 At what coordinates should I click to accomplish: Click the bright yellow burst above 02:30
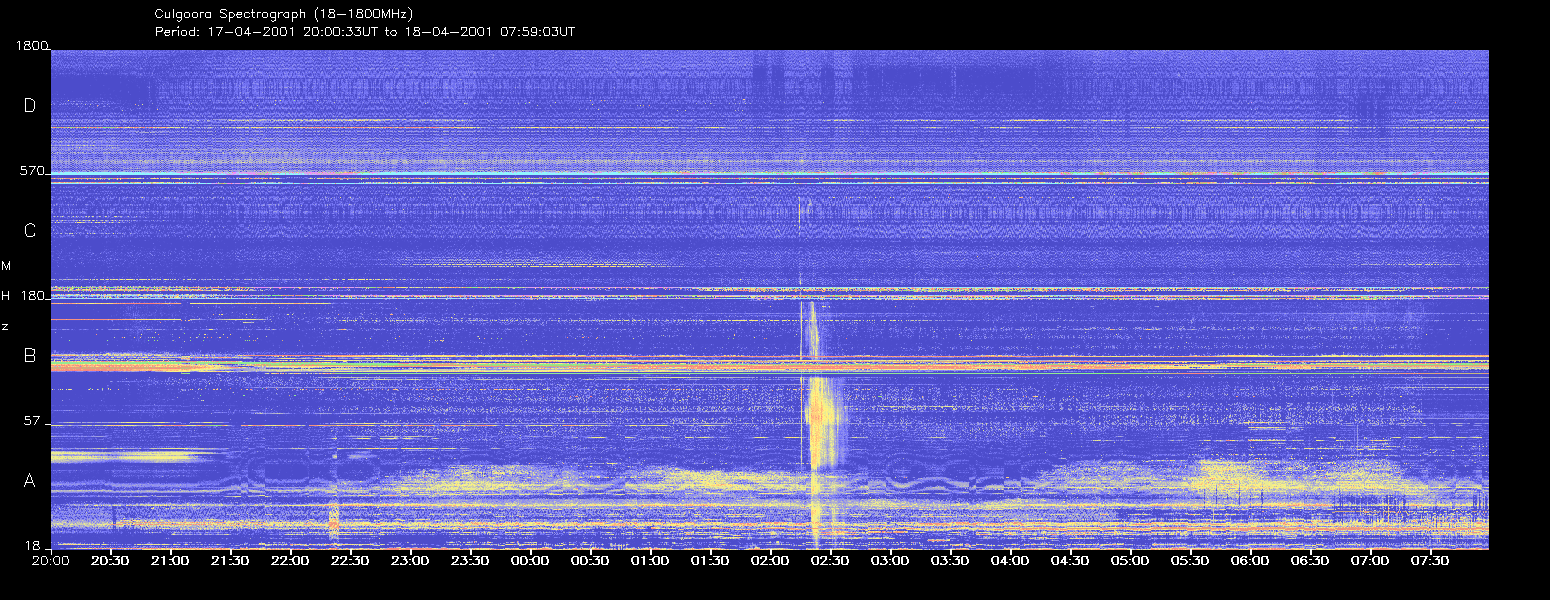[x=822, y=420]
